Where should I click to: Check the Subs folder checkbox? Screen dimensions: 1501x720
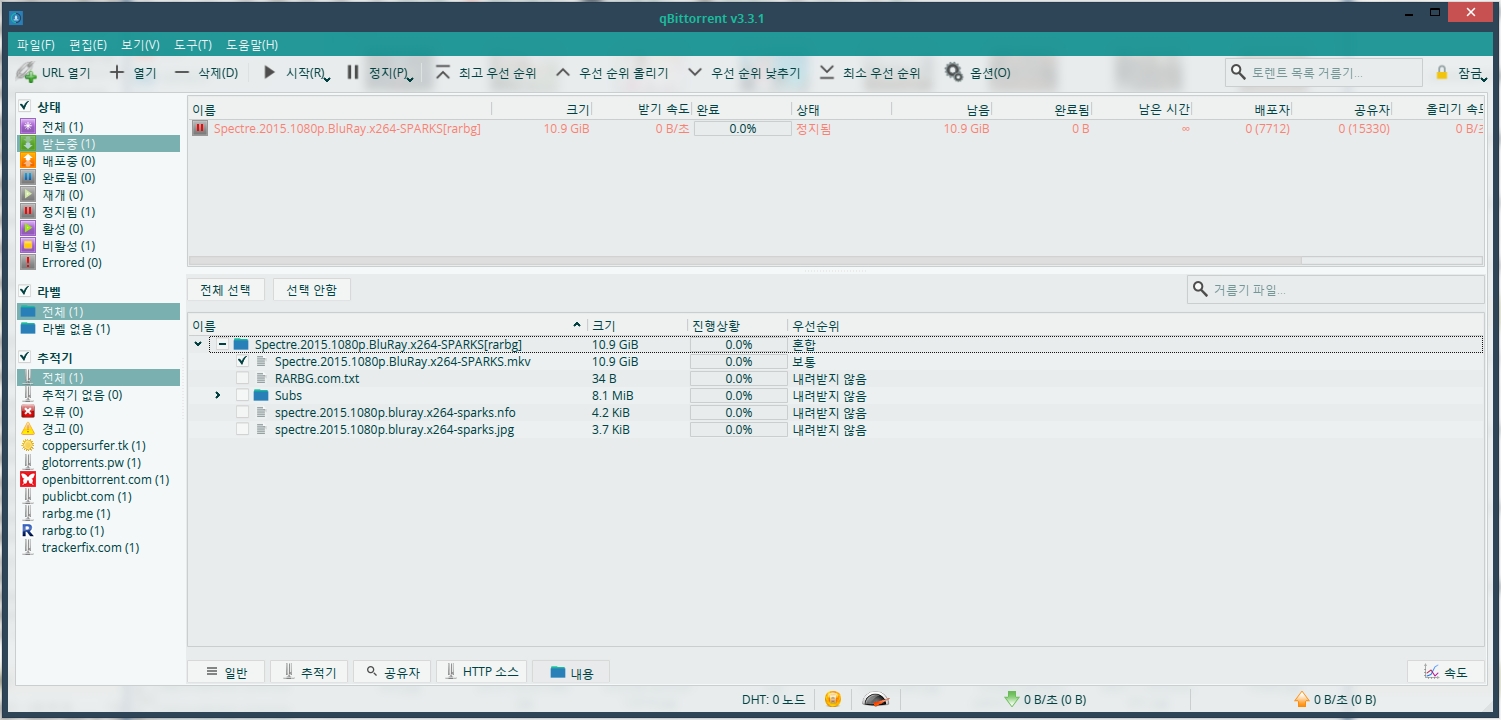242,395
